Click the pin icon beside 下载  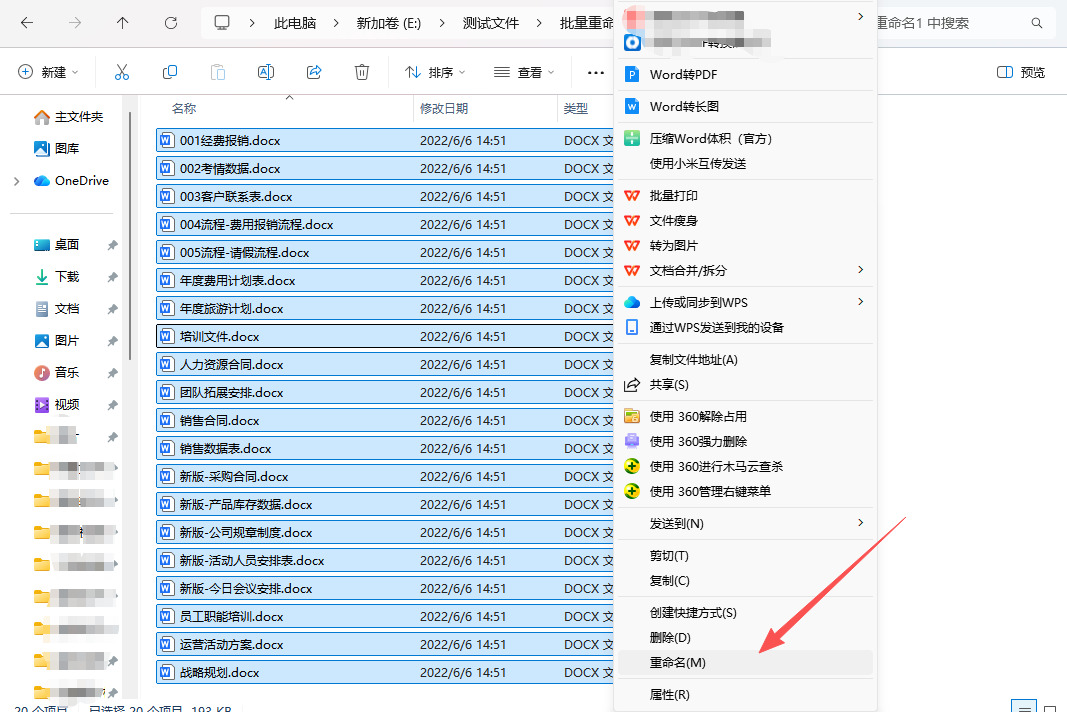click(113, 277)
